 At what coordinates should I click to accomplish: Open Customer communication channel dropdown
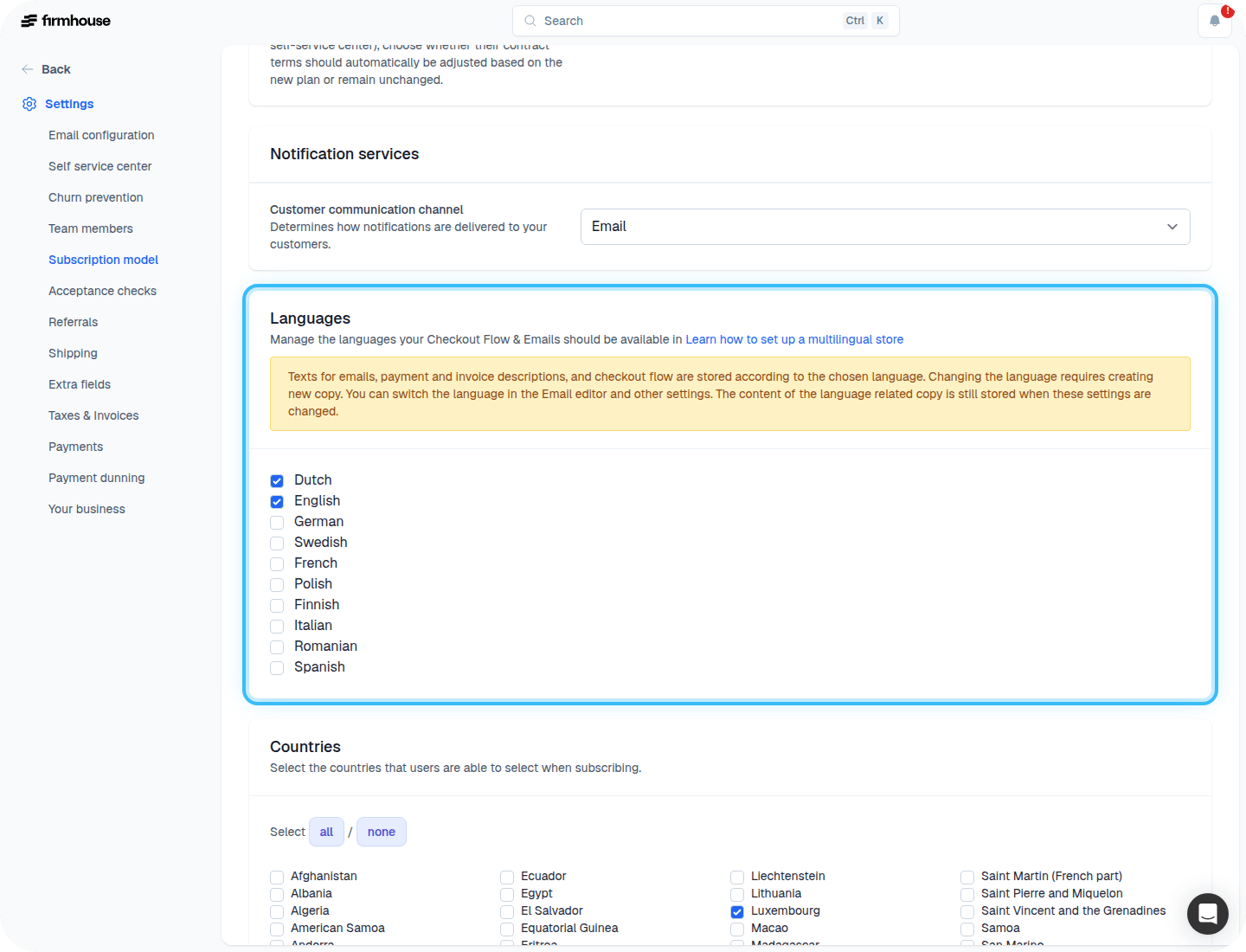[885, 227]
